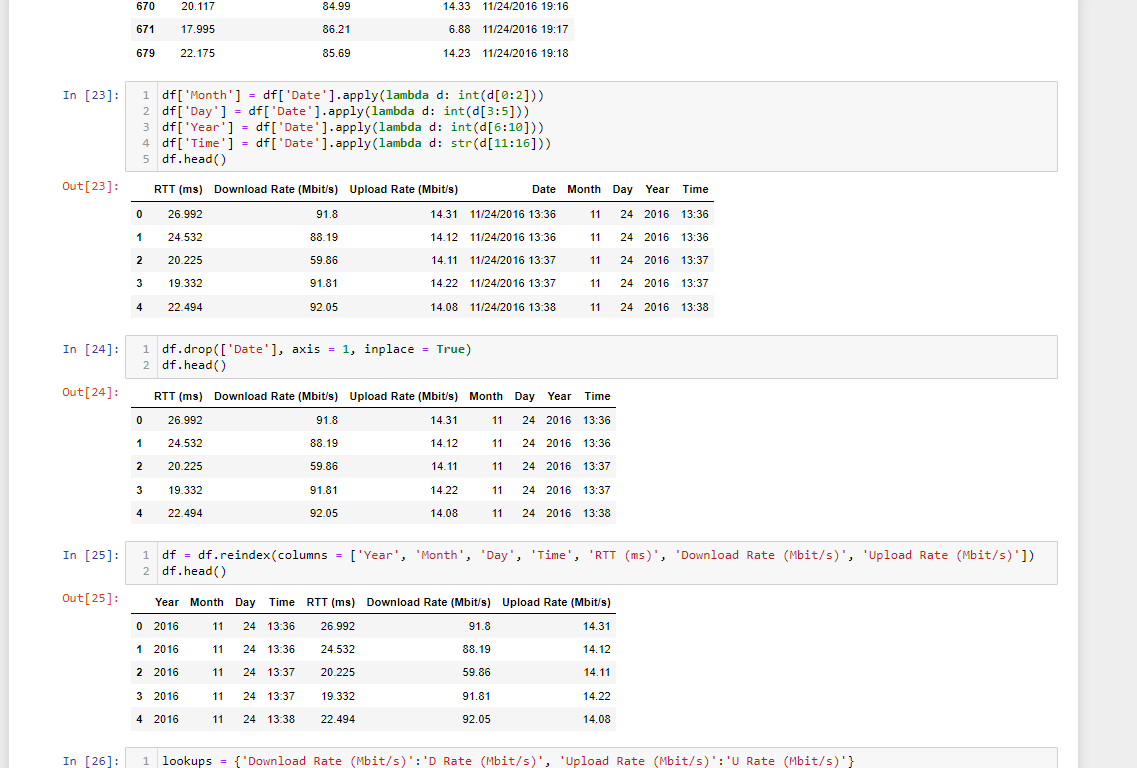Click the Month column header in Out[23] table
Image resolution: width=1137 pixels, height=768 pixels.
(584, 189)
